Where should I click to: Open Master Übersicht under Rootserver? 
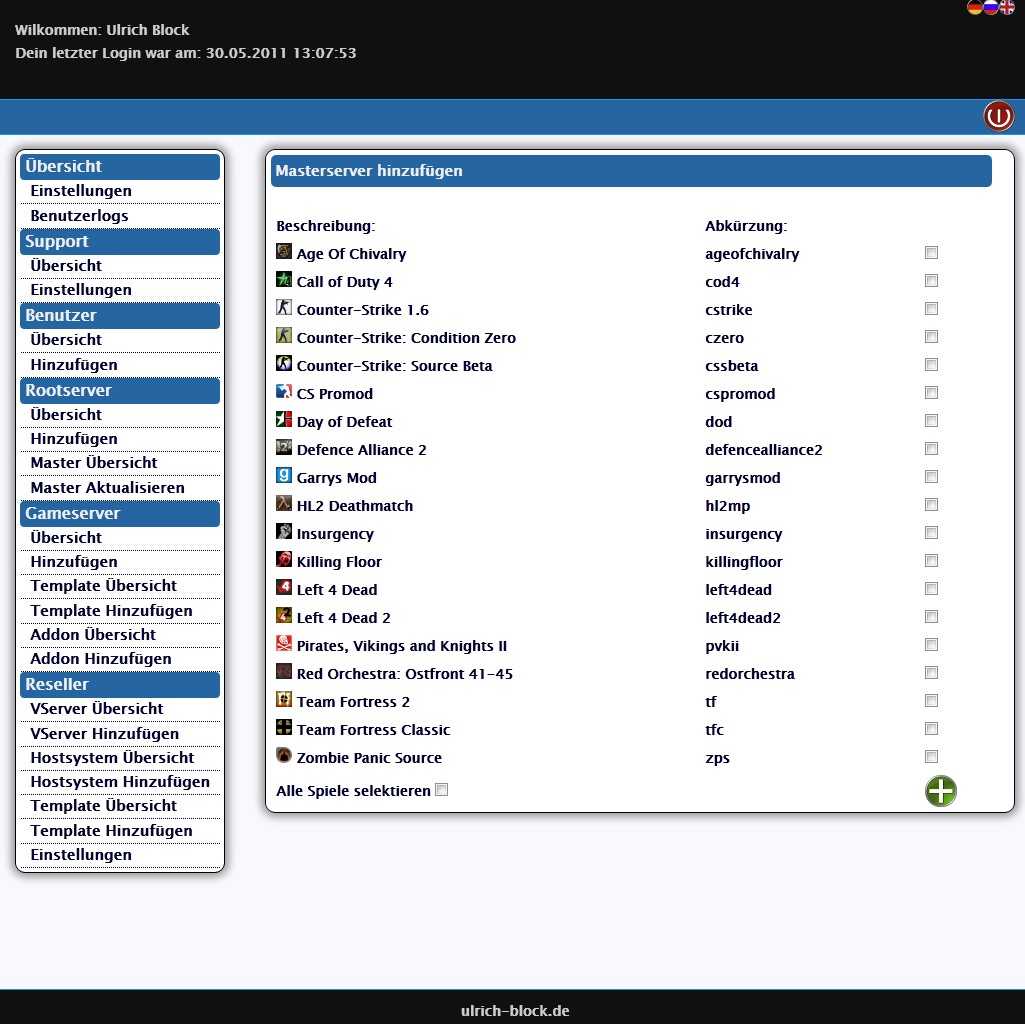[x=93, y=463]
